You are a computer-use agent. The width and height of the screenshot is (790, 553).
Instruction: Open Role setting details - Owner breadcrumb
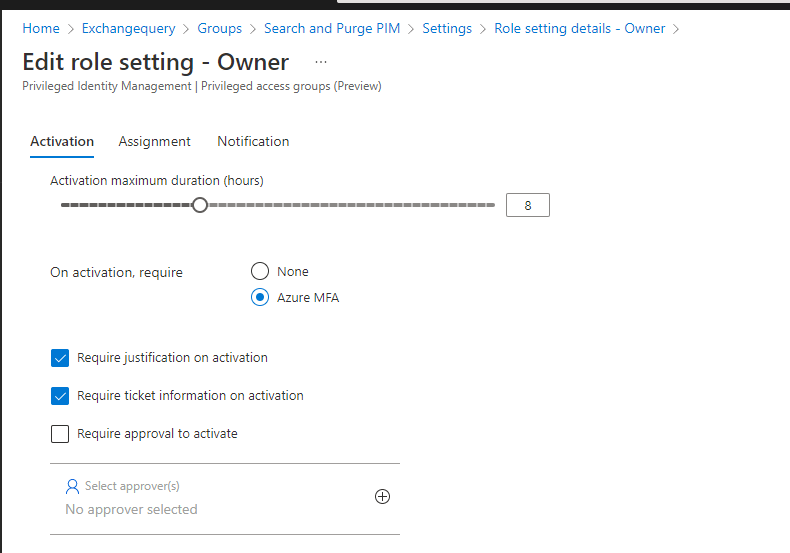(x=579, y=28)
